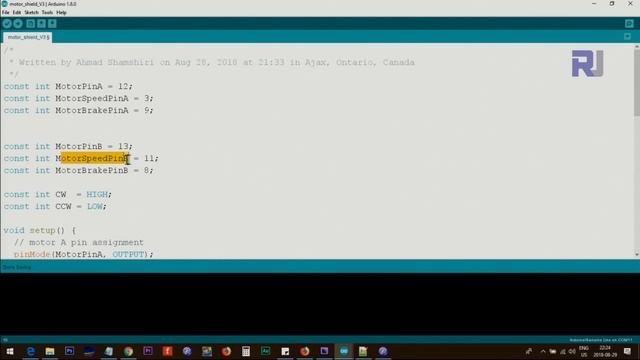
Task: Show hidden system tray icons
Action: pos(543,351)
